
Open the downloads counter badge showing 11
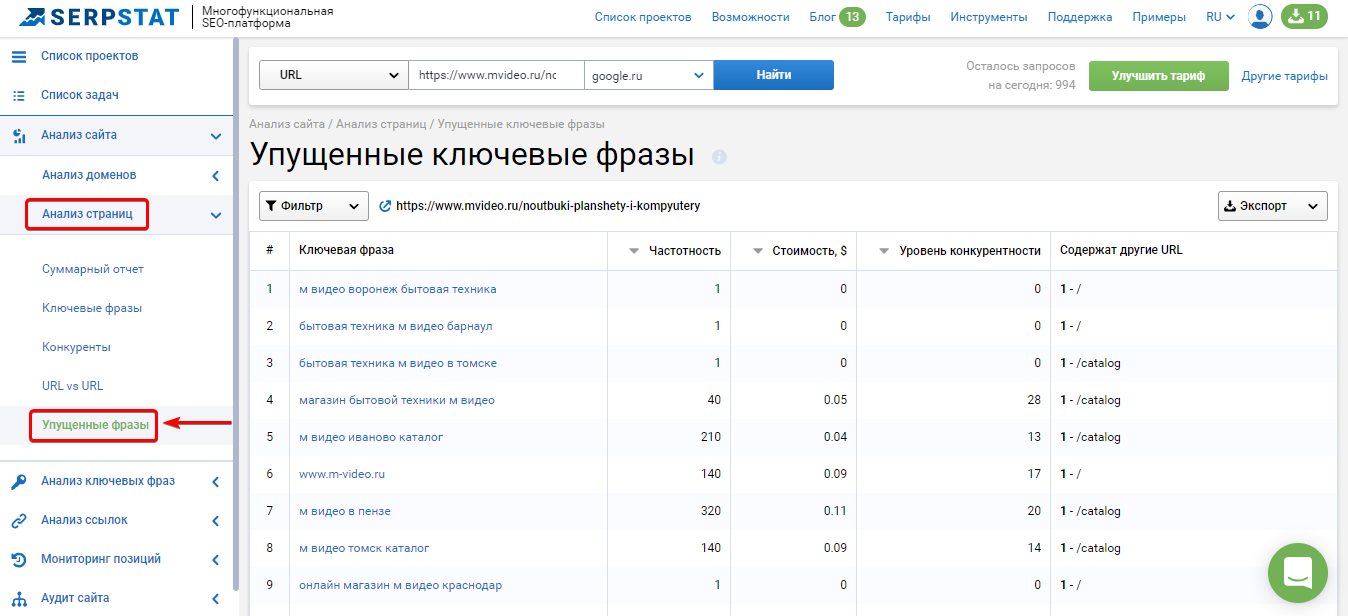pos(1304,17)
